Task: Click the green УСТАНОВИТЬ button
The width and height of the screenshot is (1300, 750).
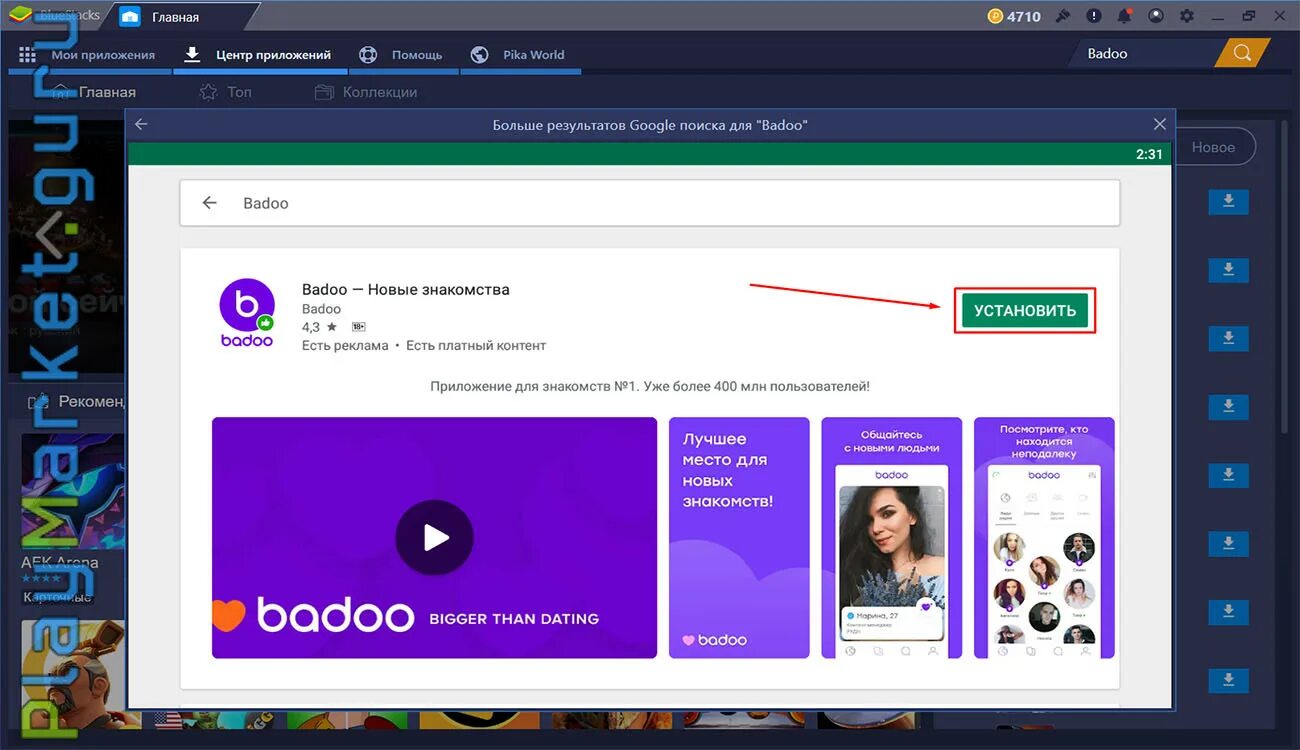Action: tap(1025, 310)
